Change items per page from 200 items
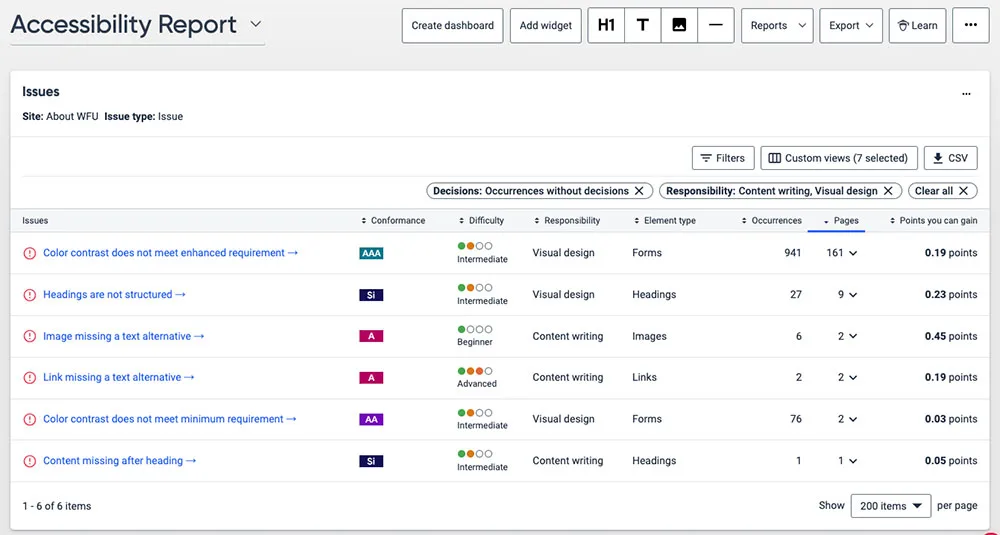The width and height of the screenshot is (1000, 535). click(x=891, y=506)
